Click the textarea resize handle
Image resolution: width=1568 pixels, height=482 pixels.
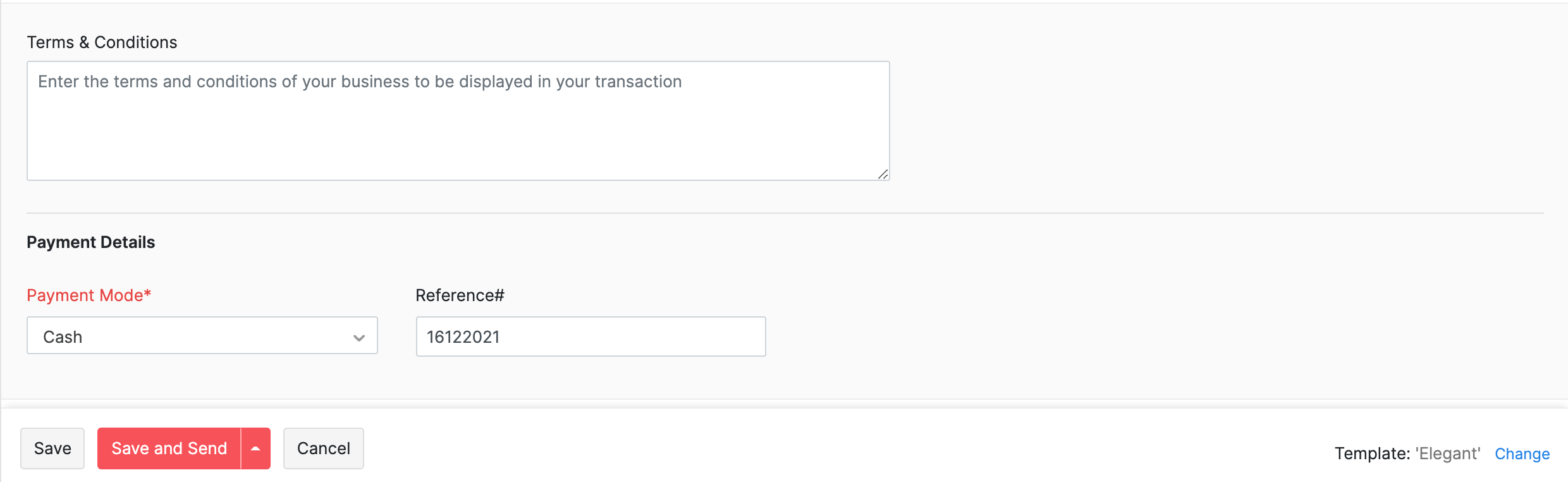pos(884,174)
